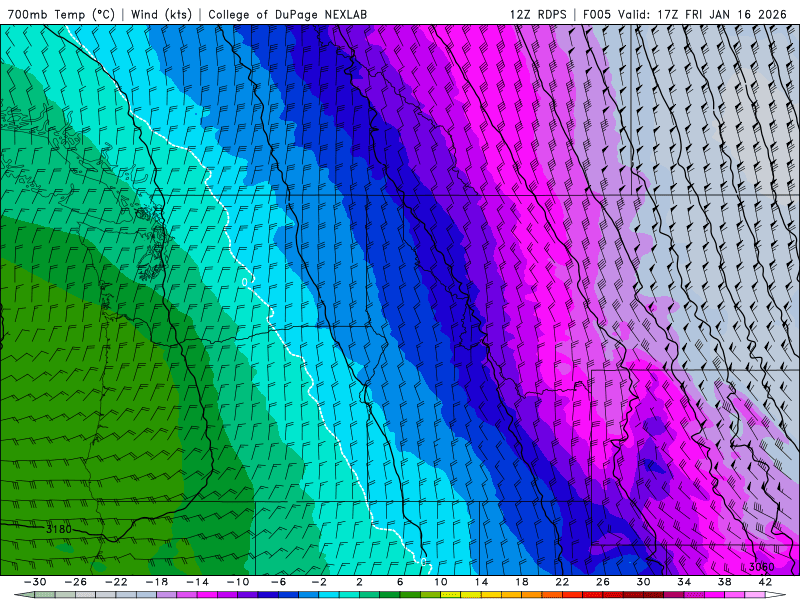
Task: Click the "F005 Valid: 17Z FRI JAN 16 2026" text
Action: (x=685, y=14)
